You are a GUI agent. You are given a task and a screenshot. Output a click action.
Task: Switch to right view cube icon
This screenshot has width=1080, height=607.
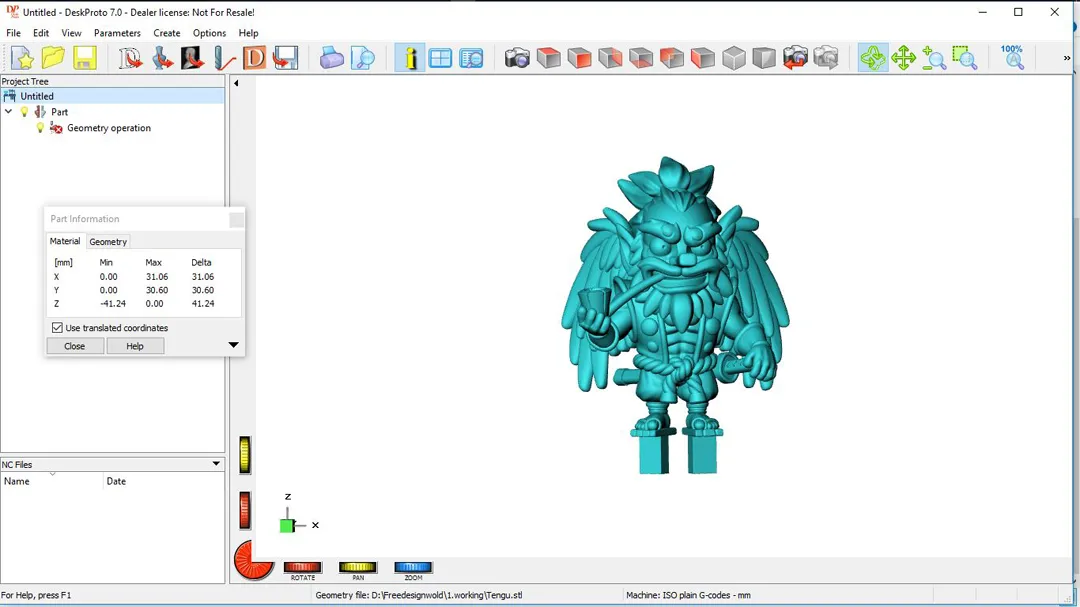610,59
